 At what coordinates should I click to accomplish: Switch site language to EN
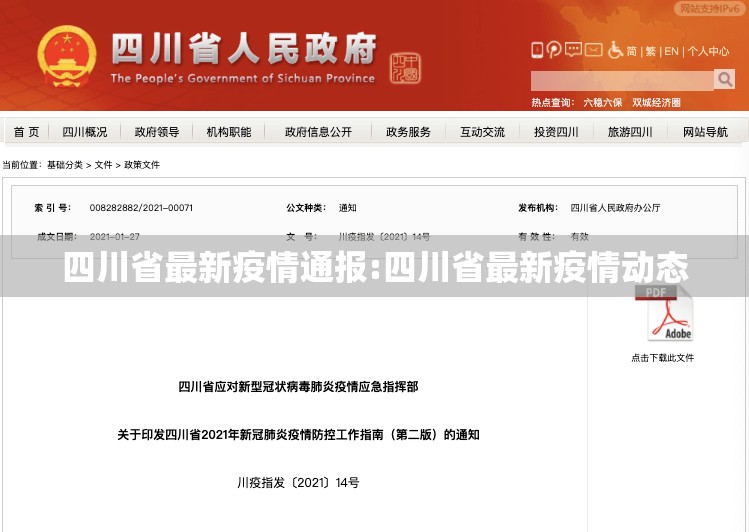coord(671,51)
